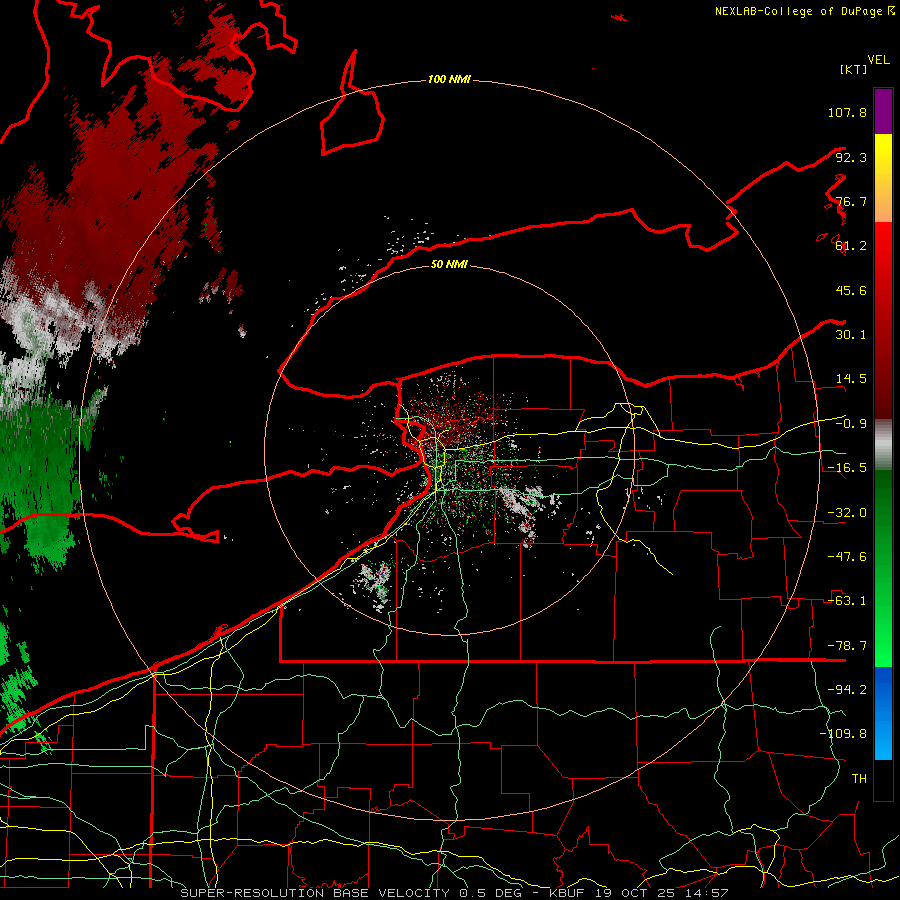Click the 50 NMI range ring label
Viewport: 900px width, 900px height.
coord(449,264)
